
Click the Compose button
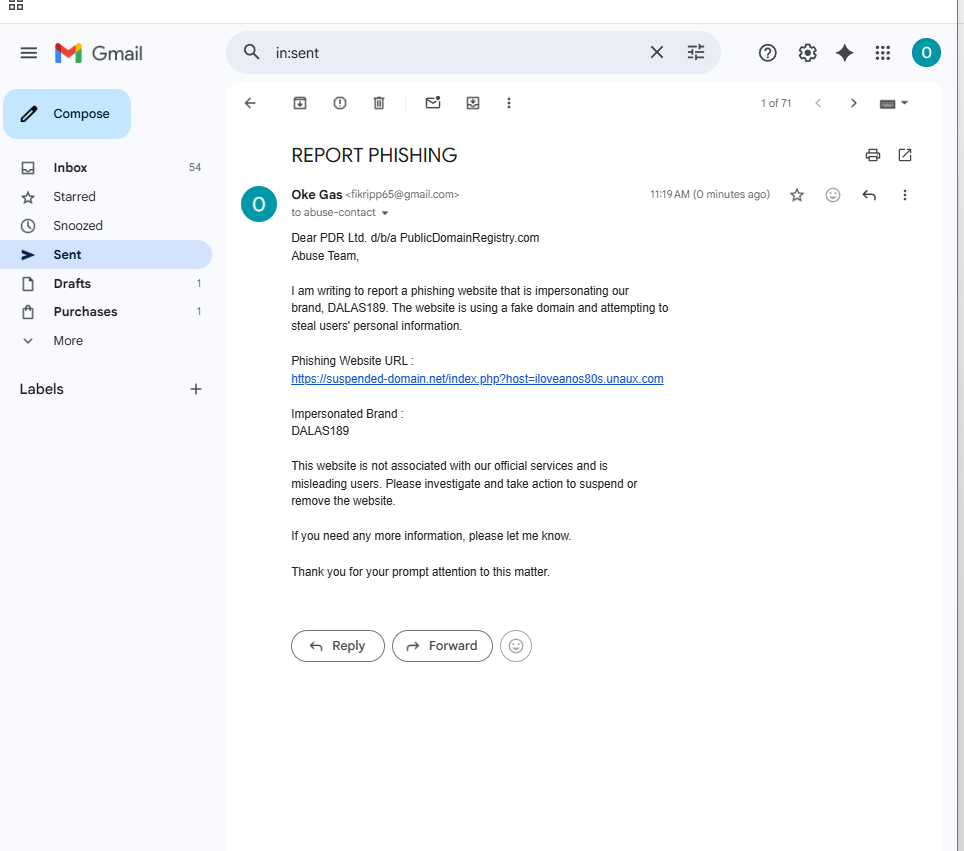click(67, 114)
